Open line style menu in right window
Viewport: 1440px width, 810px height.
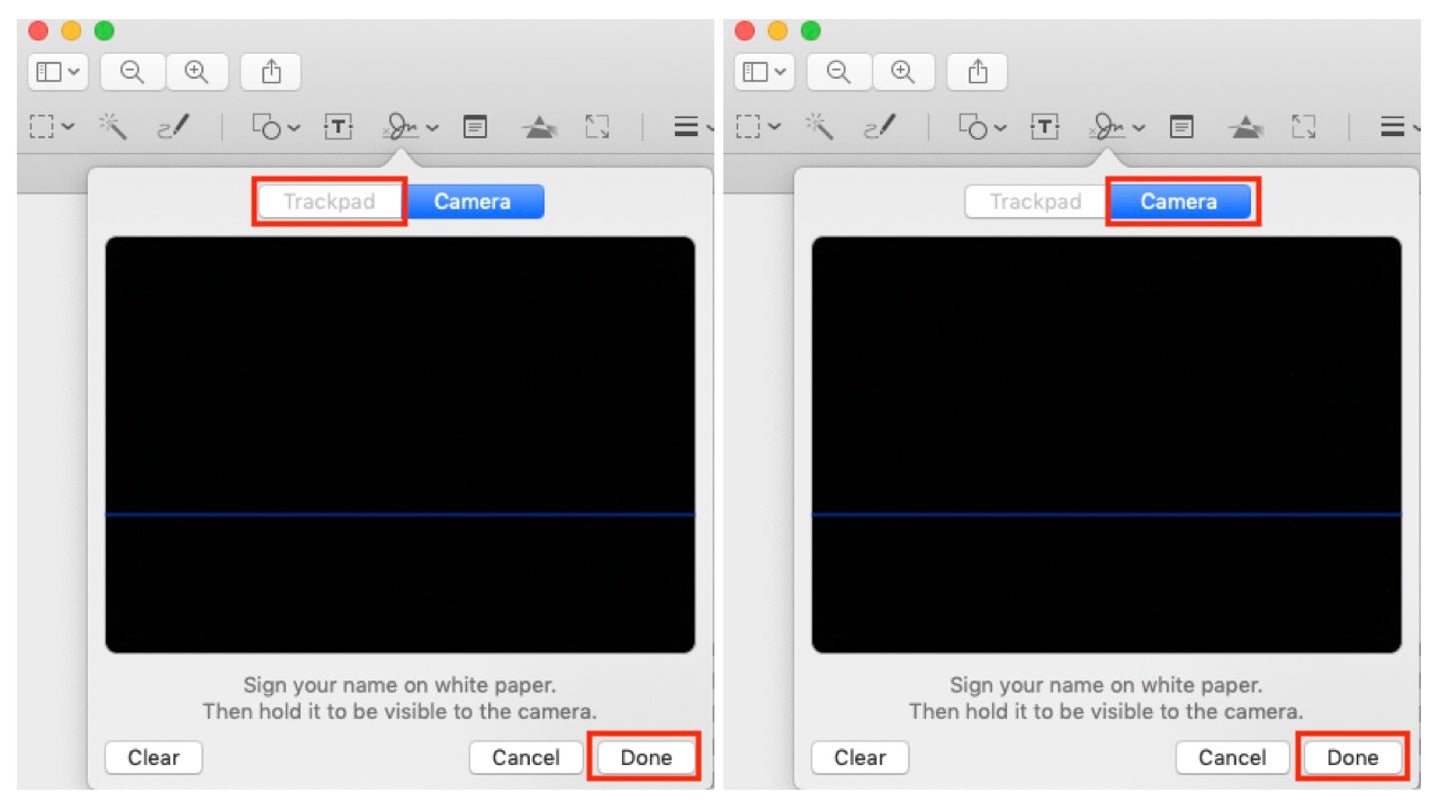[x=1398, y=127]
